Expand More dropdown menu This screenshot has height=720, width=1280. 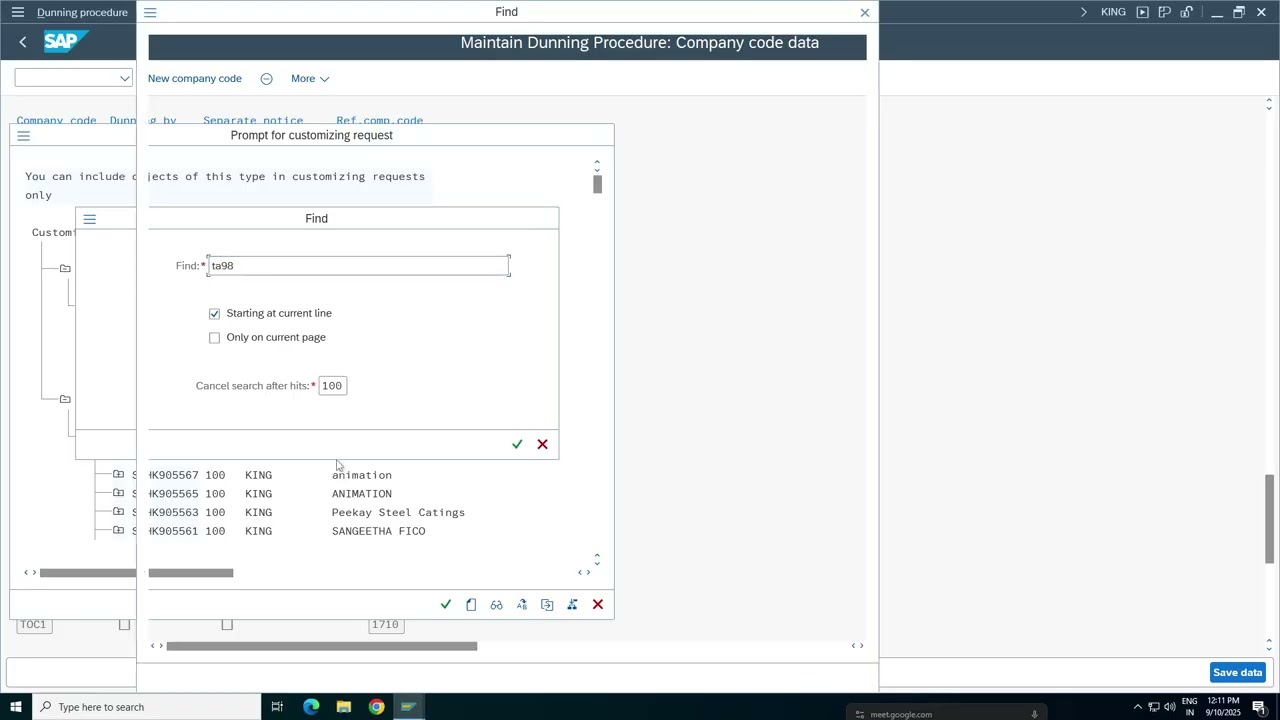(x=310, y=79)
